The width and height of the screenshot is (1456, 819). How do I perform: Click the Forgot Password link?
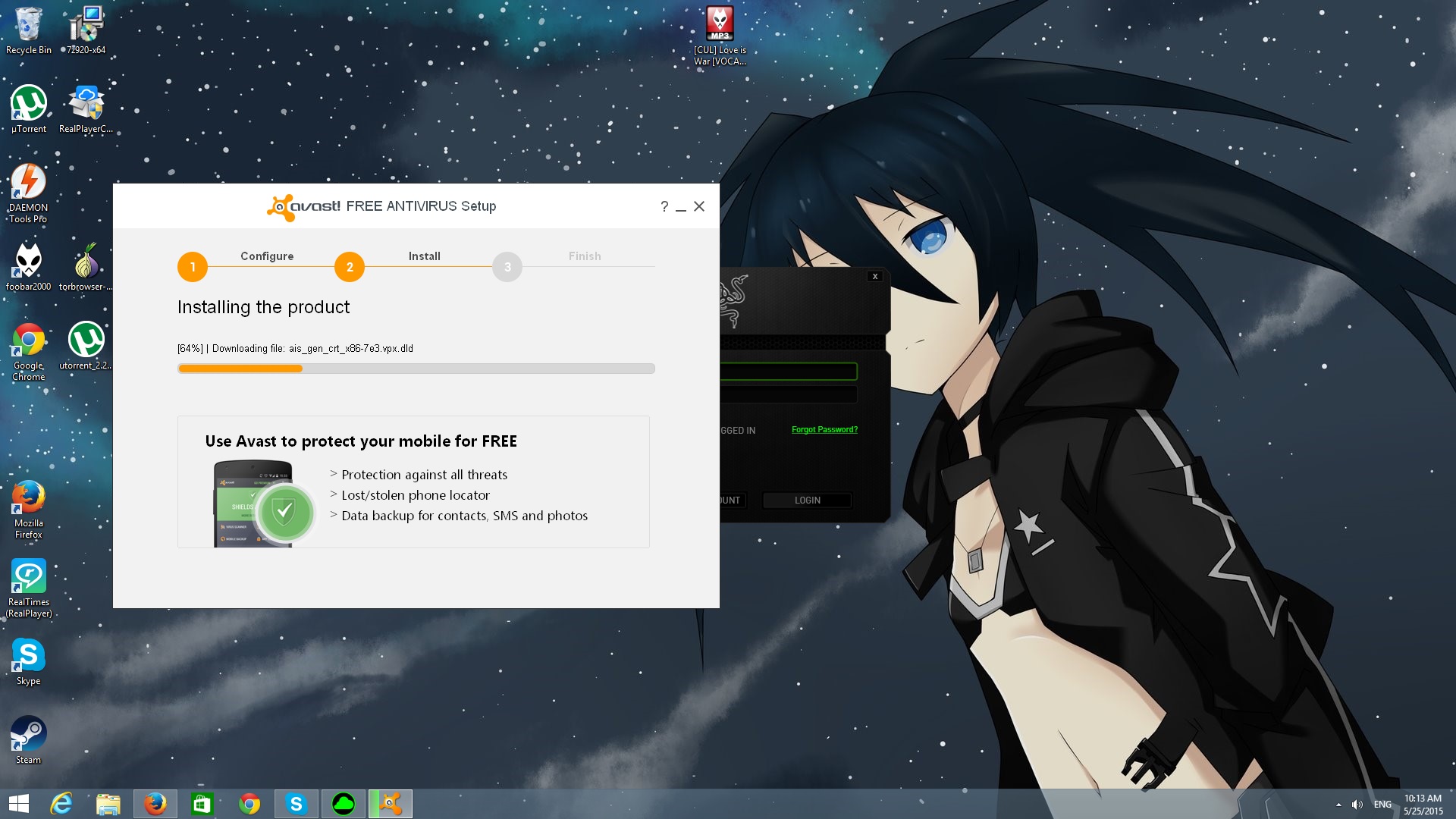pos(824,430)
